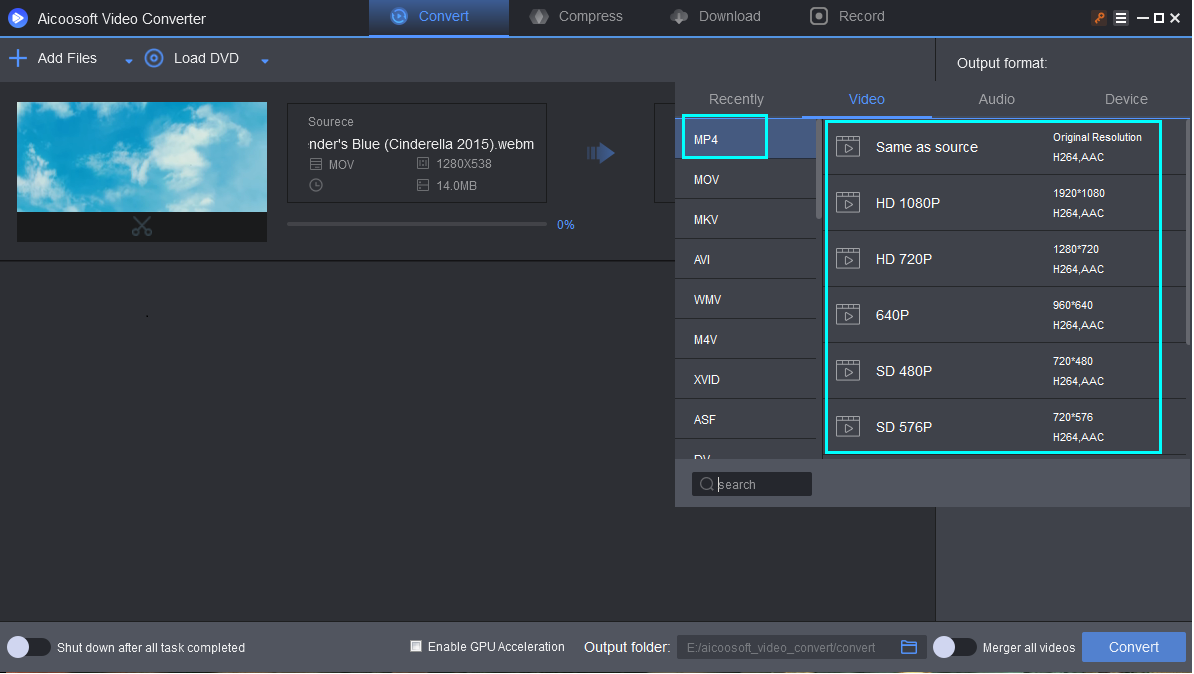Select MOV in the format list

[745, 179]
